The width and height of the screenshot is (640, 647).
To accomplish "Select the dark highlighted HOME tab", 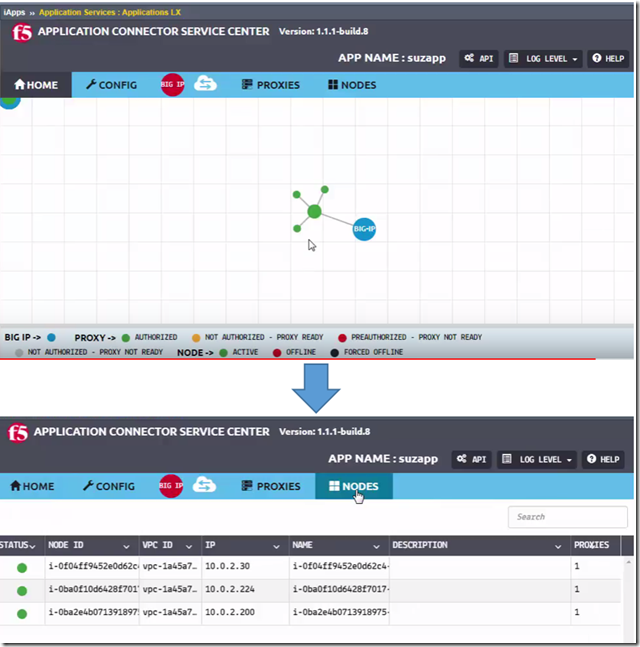I will 35,85.
